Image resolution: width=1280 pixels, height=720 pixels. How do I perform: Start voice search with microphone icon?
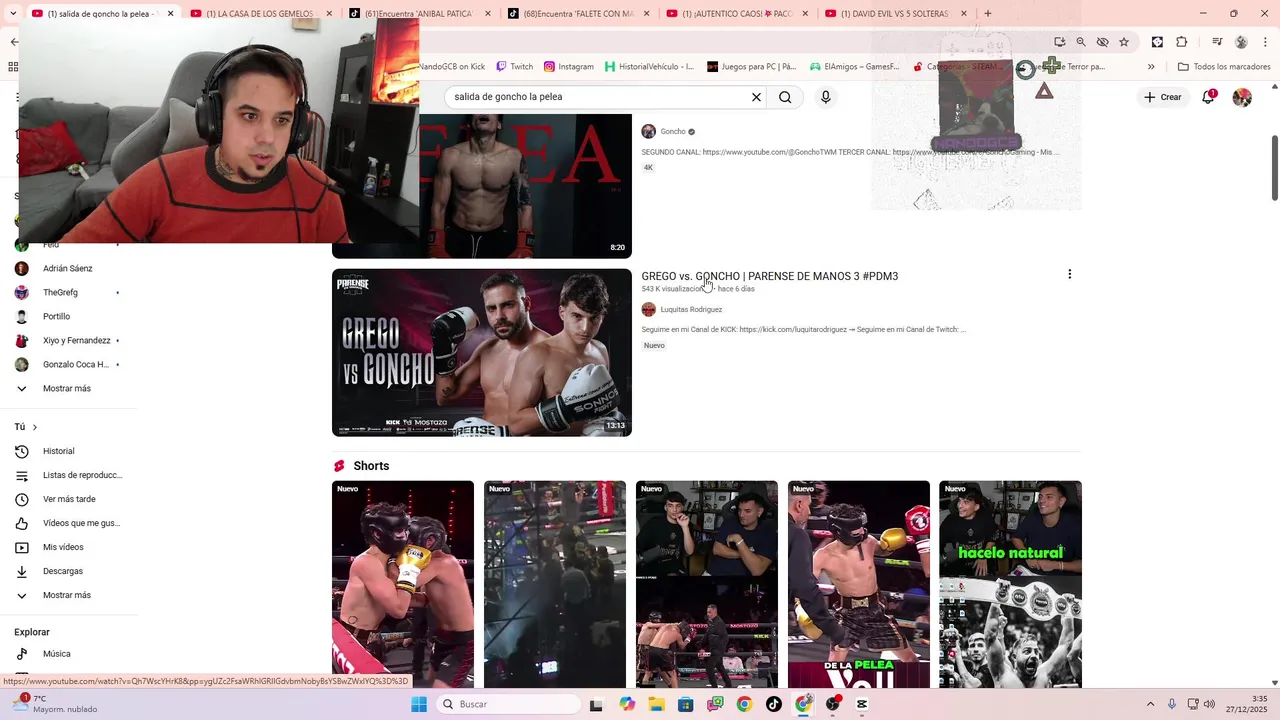[x=826, y=97]
